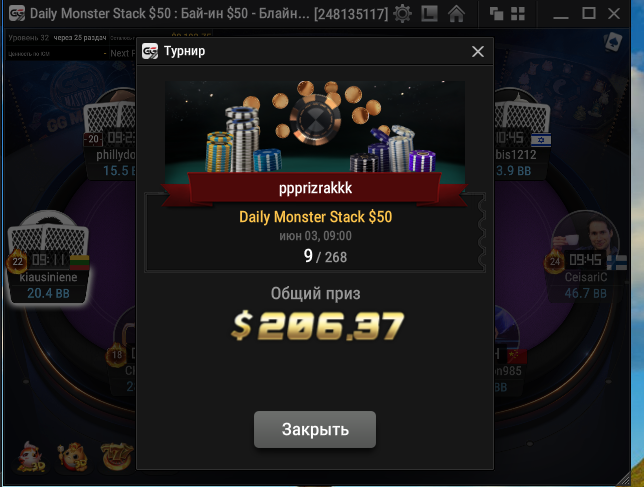Click the layout L icon in title bar

(x=429, y=14)
